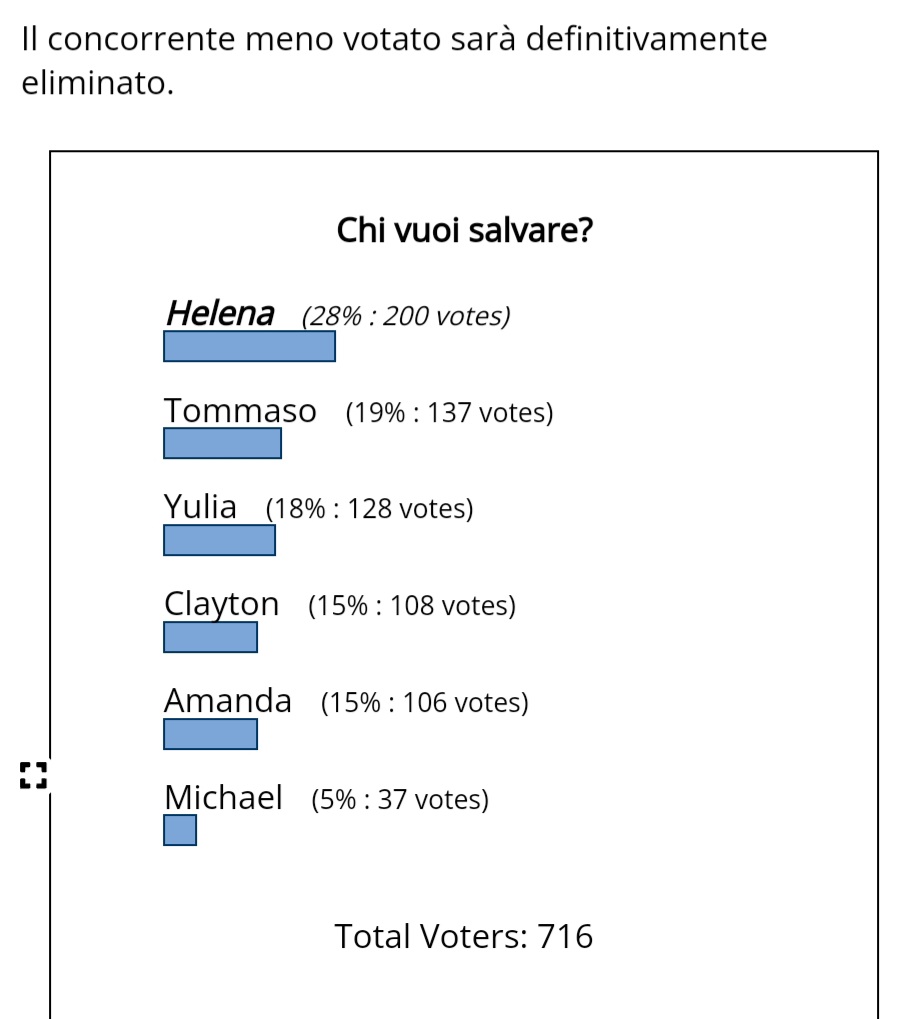Select the Tommaso name label
The image size is (922, 1019).
coord(240,411)
